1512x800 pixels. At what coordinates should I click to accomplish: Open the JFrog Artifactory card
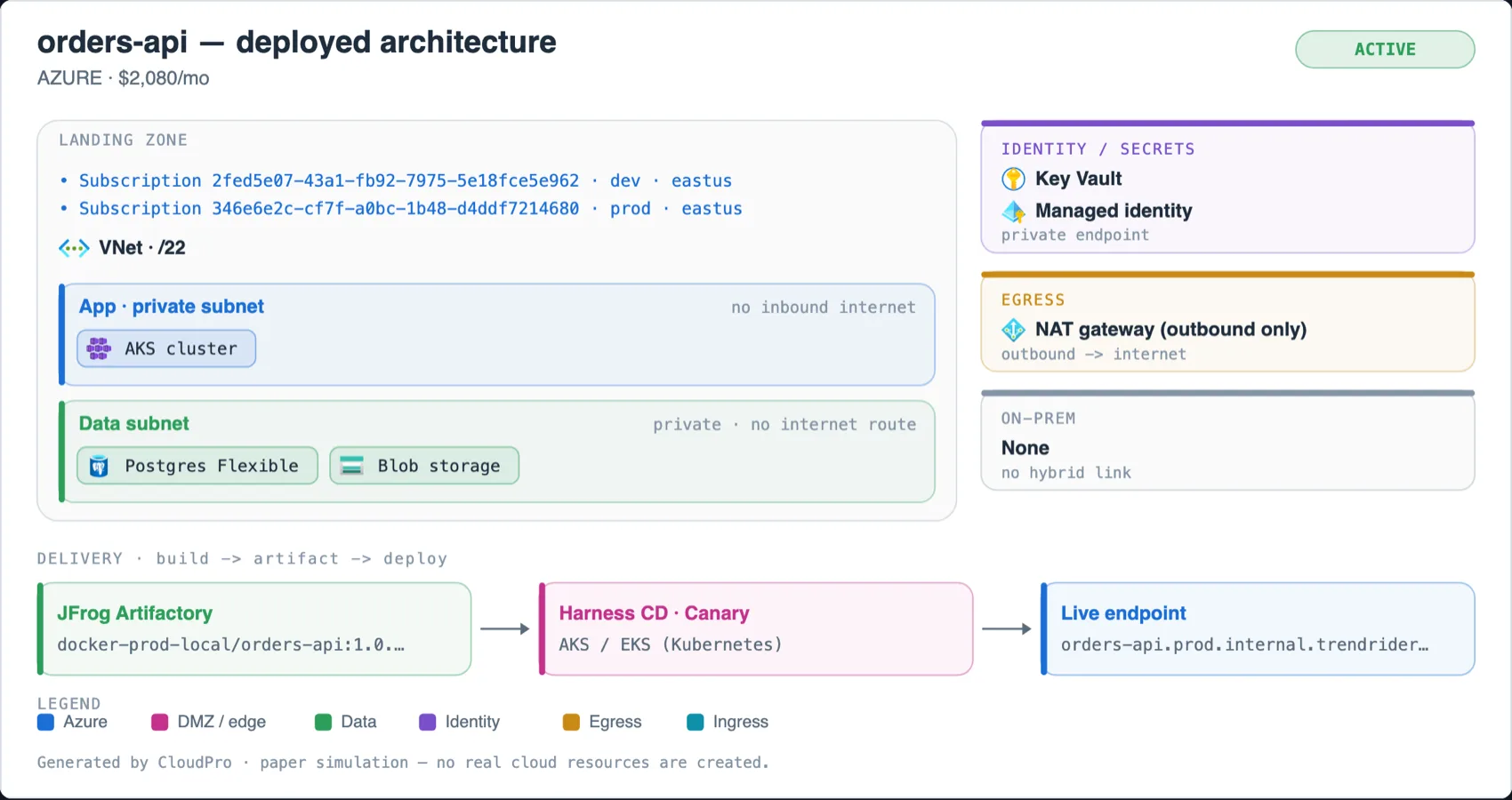(x=254, y=628)
